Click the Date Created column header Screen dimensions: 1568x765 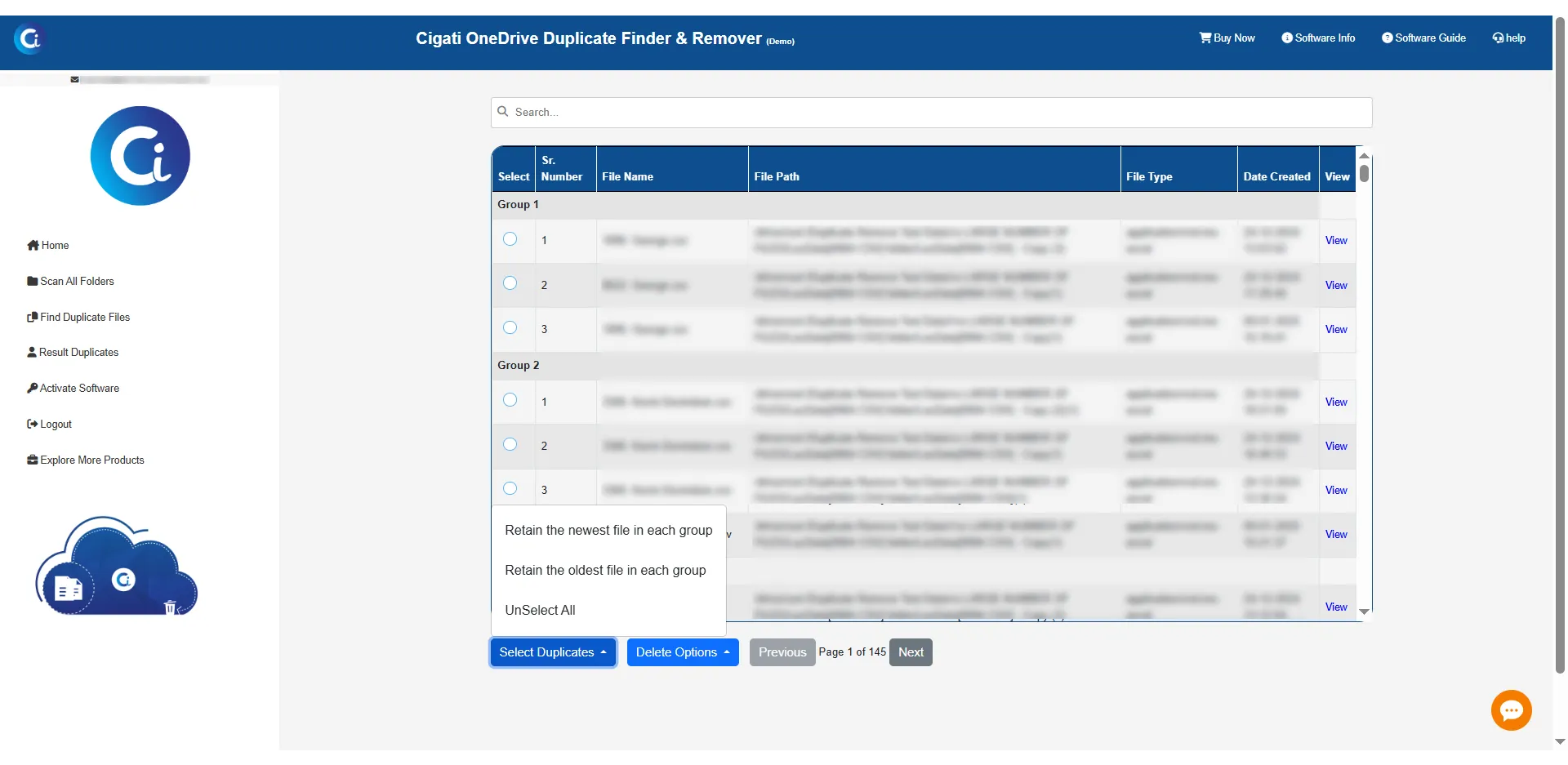tap(1278, 169)
